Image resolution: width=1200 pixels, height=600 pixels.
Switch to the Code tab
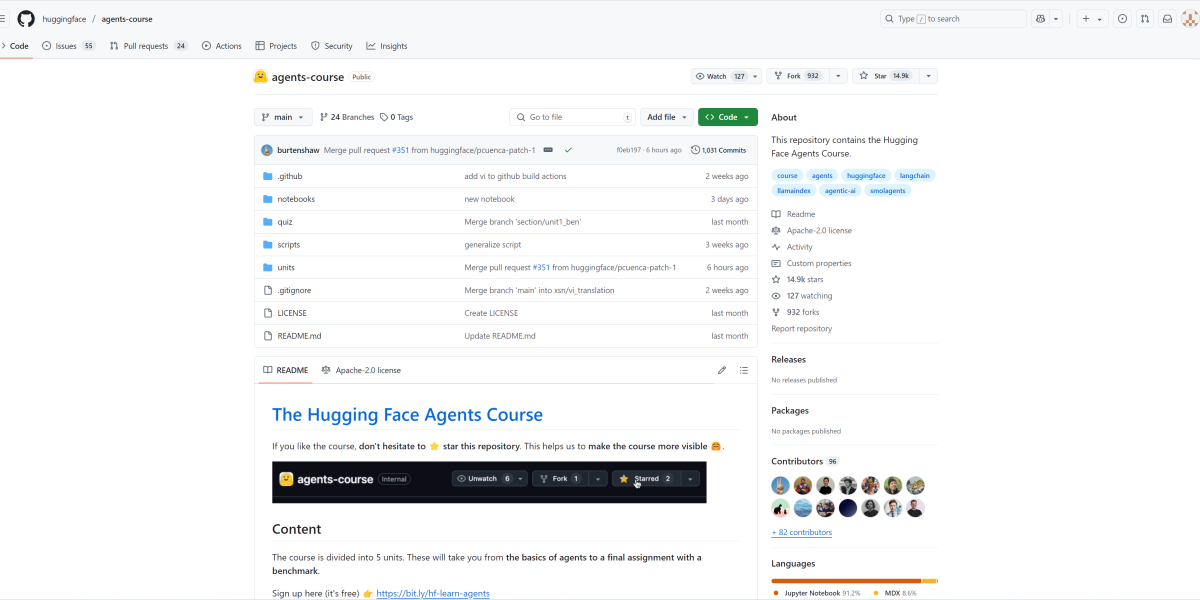point(15,46)
